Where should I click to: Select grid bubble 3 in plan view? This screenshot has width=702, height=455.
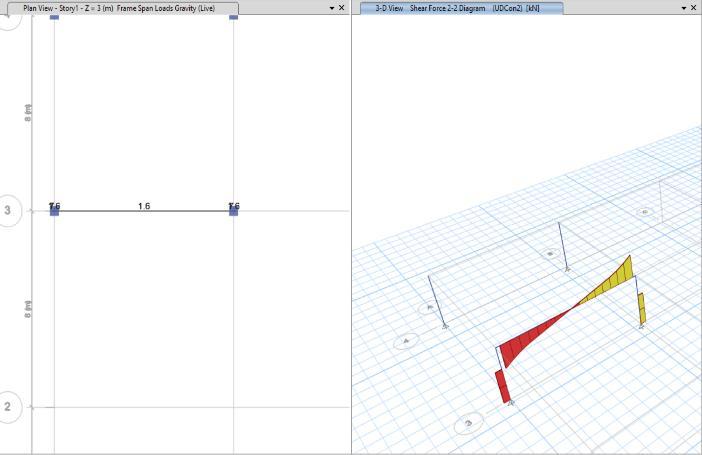8,210
